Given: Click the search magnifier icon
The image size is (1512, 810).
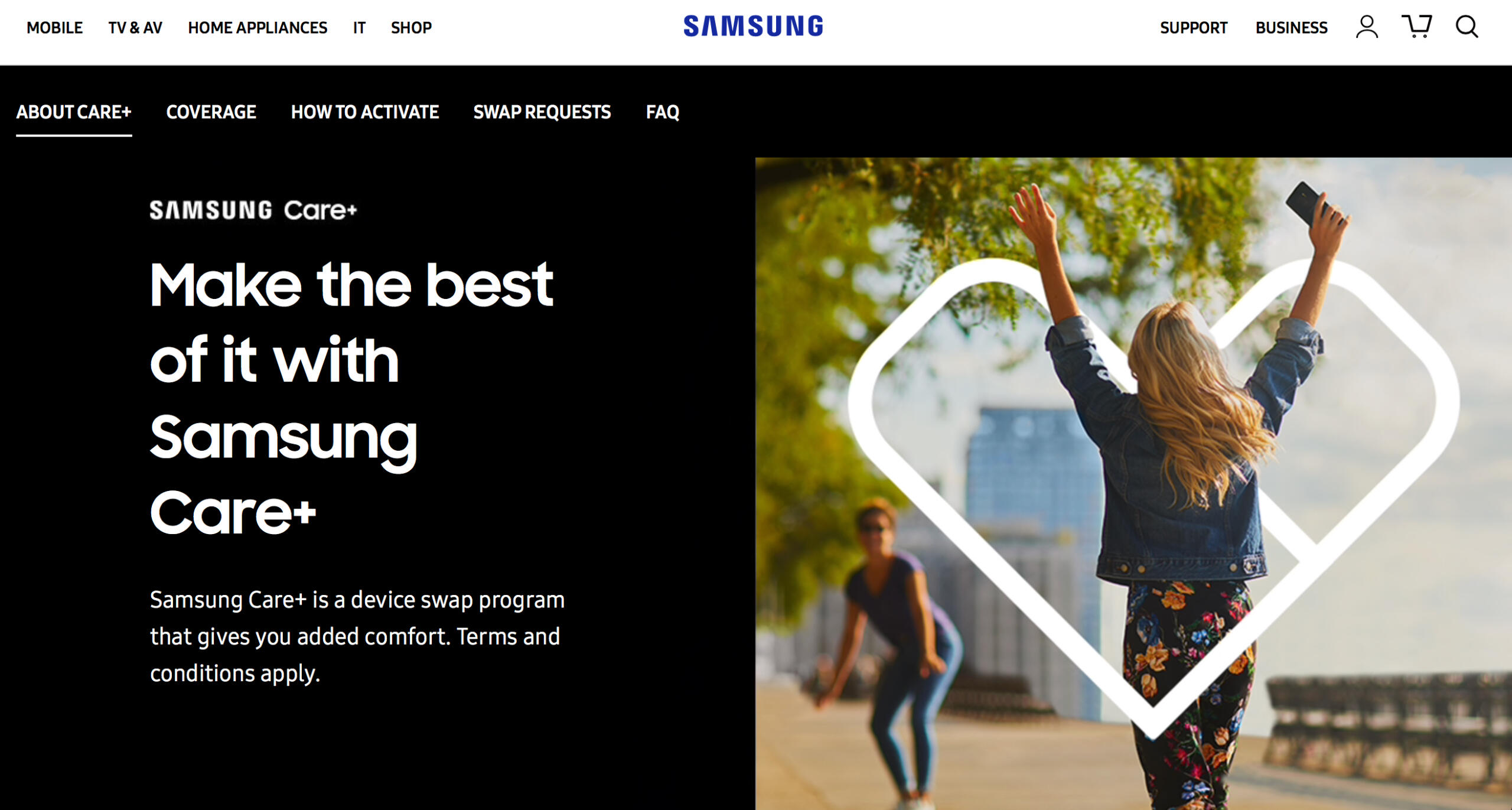Looking at the screenshot, I should pyautogui.click(x=1467, y=27).
